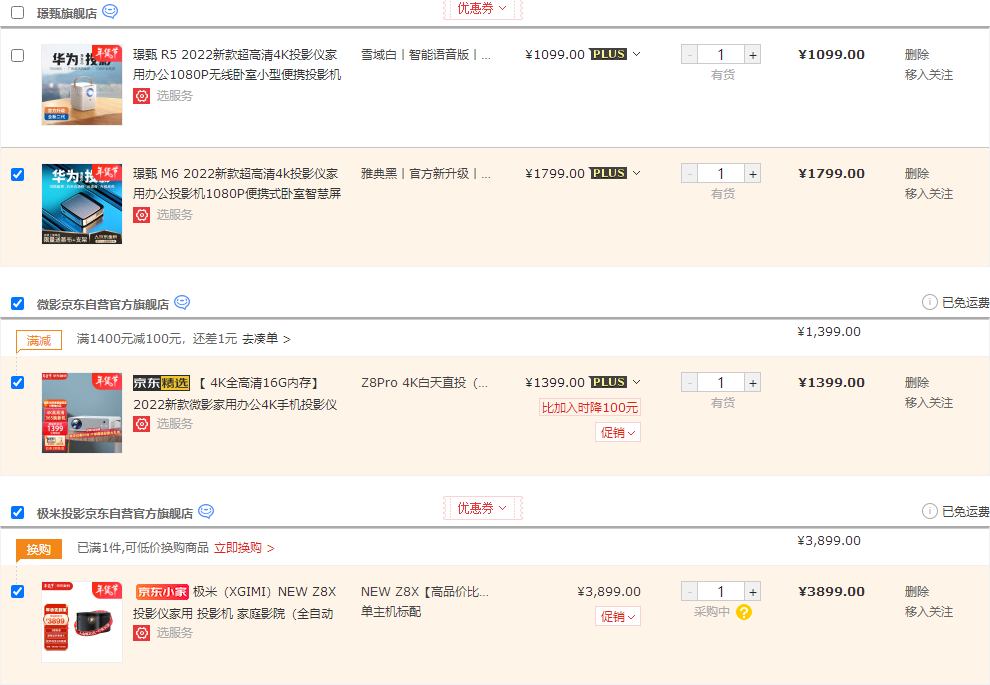Move 璟甄 M6 projector to 关注
Screen dimensions: 990x685
coord(929,194)
